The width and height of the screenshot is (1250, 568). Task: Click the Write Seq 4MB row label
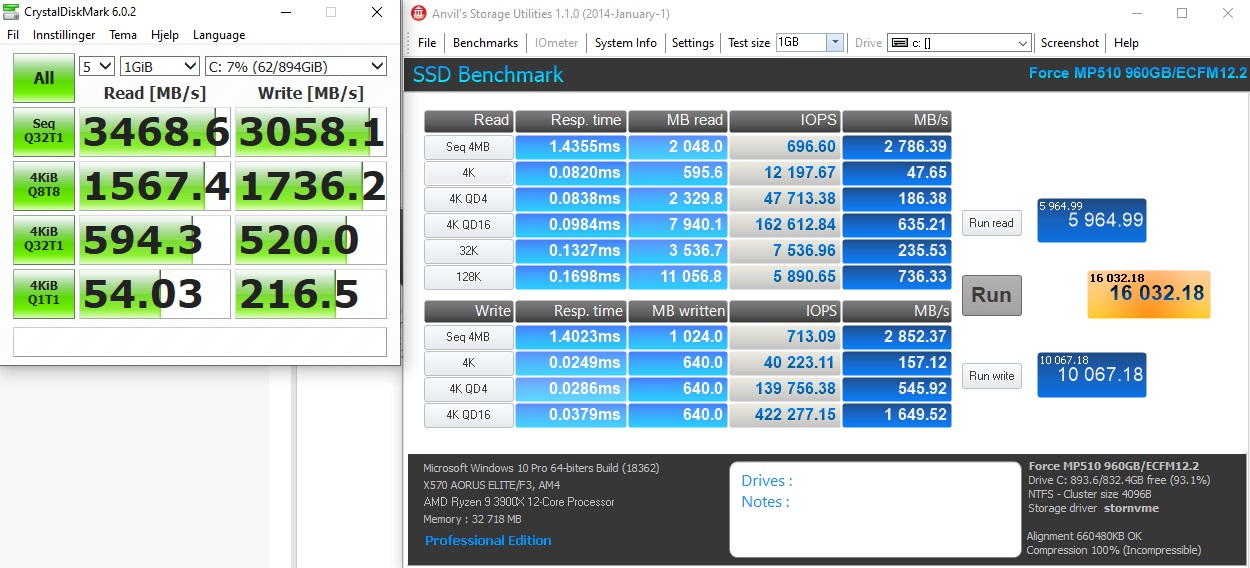(469, 337)
